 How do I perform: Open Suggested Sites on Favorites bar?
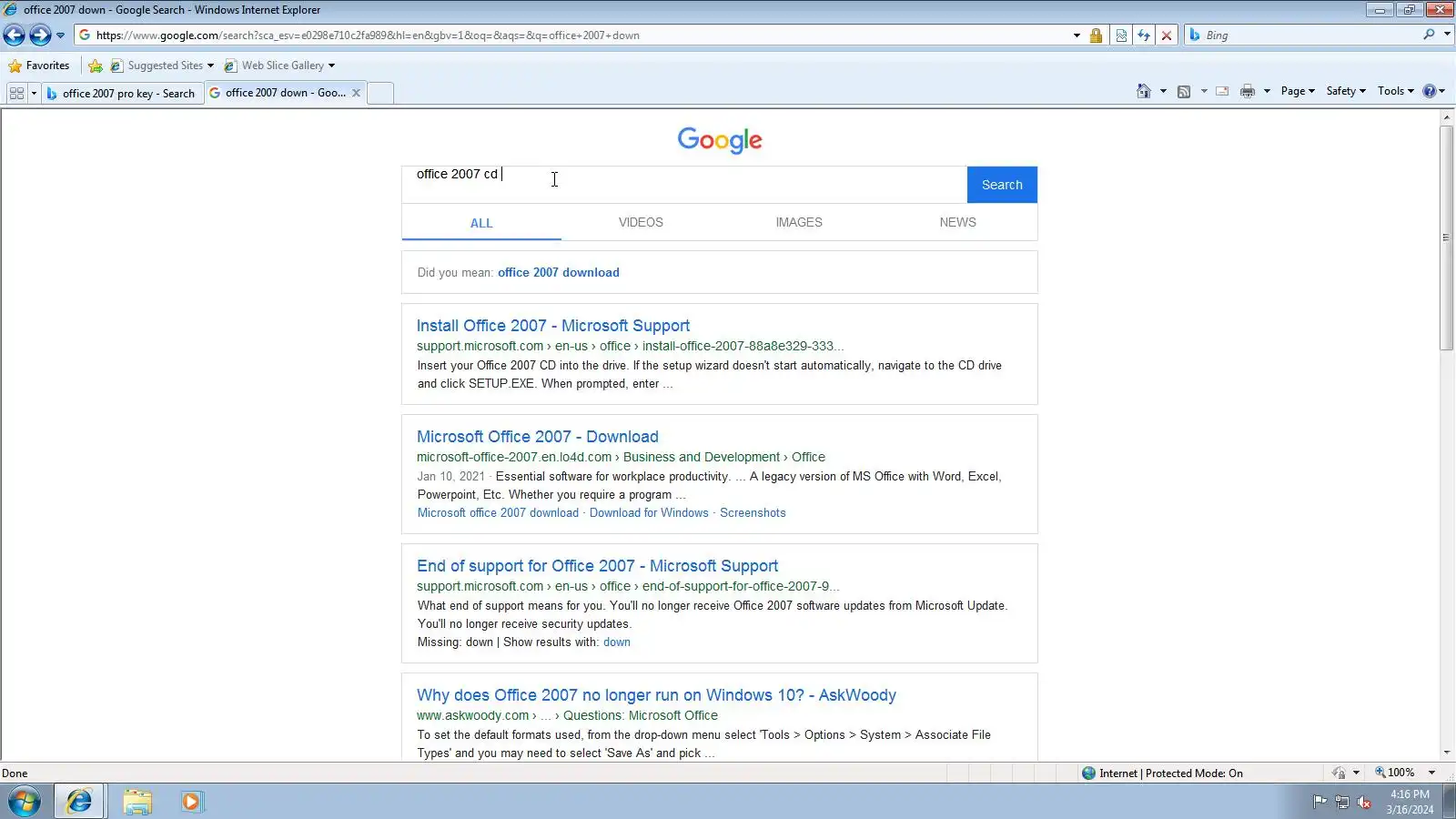(x=162, y=66)
